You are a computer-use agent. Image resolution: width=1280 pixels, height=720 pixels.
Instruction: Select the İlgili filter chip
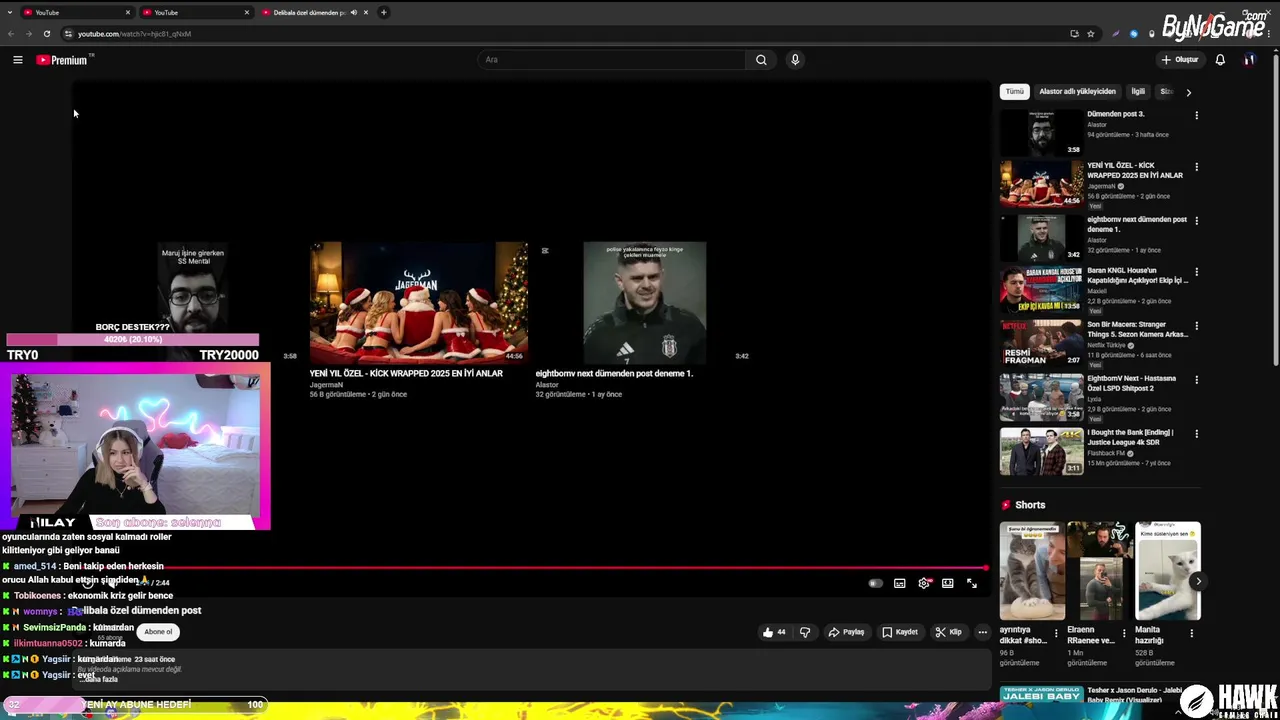(1138, 91)
